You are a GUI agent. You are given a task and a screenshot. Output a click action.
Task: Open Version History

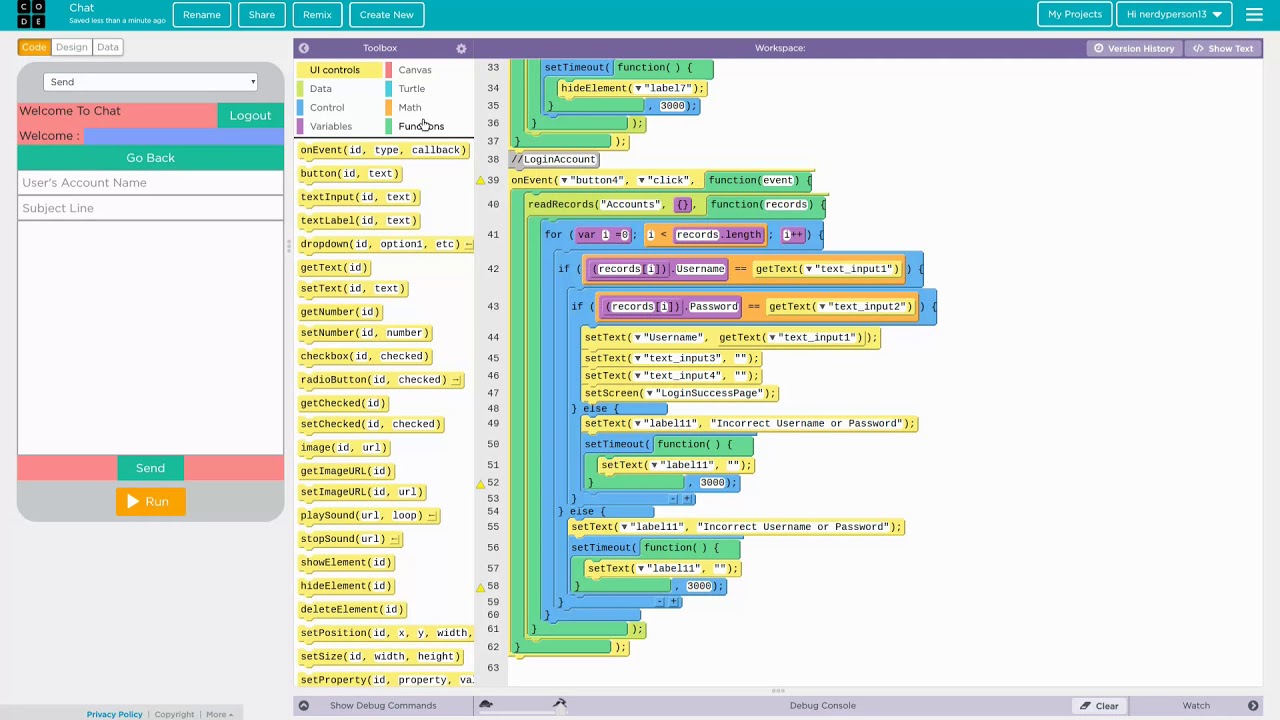coord(1134,48)
